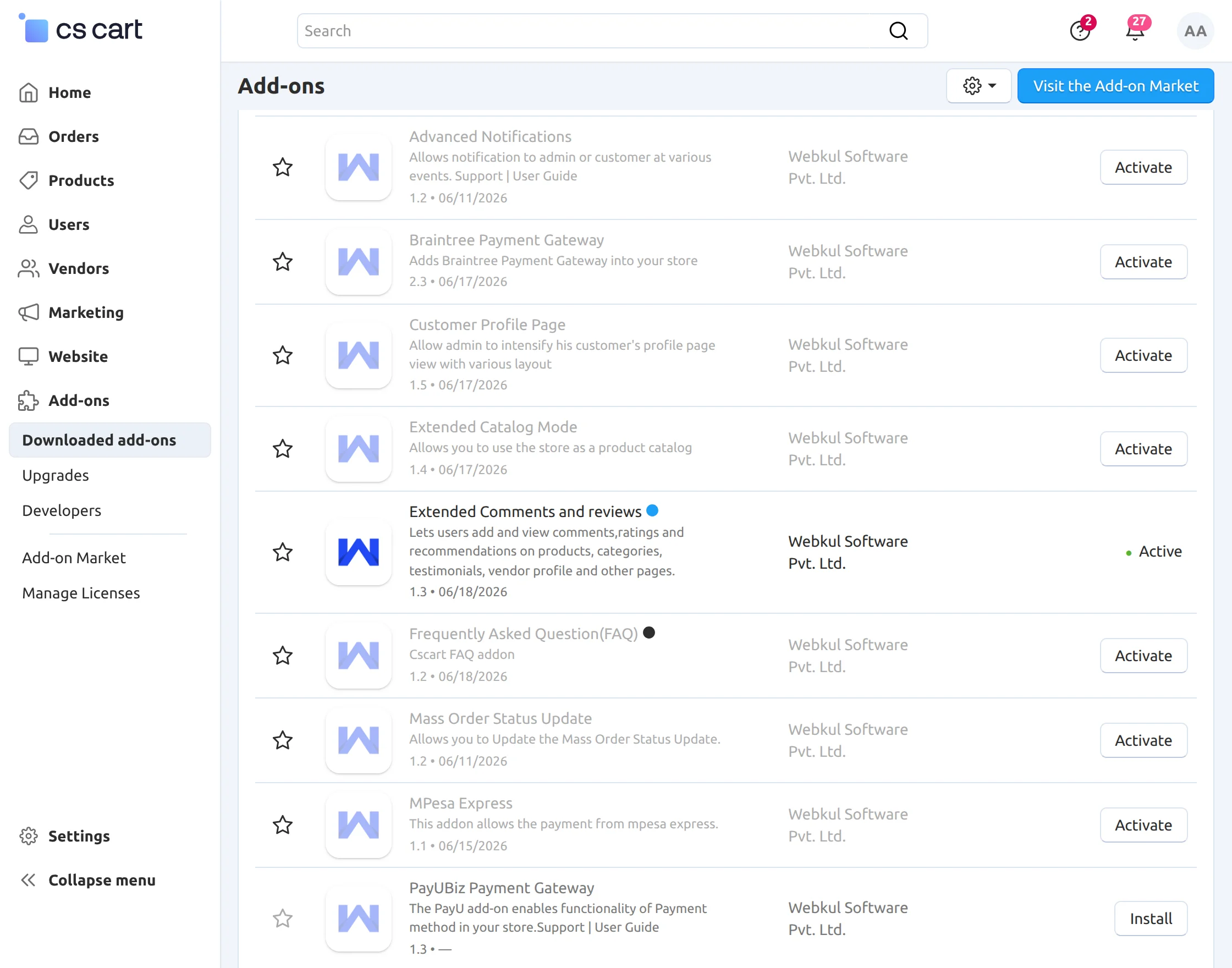Image resolution: width=1232 pixels, height=968 pixels.
Task: Click the Products tag icon
Action: pyautogui.click(x=29, y=180)
